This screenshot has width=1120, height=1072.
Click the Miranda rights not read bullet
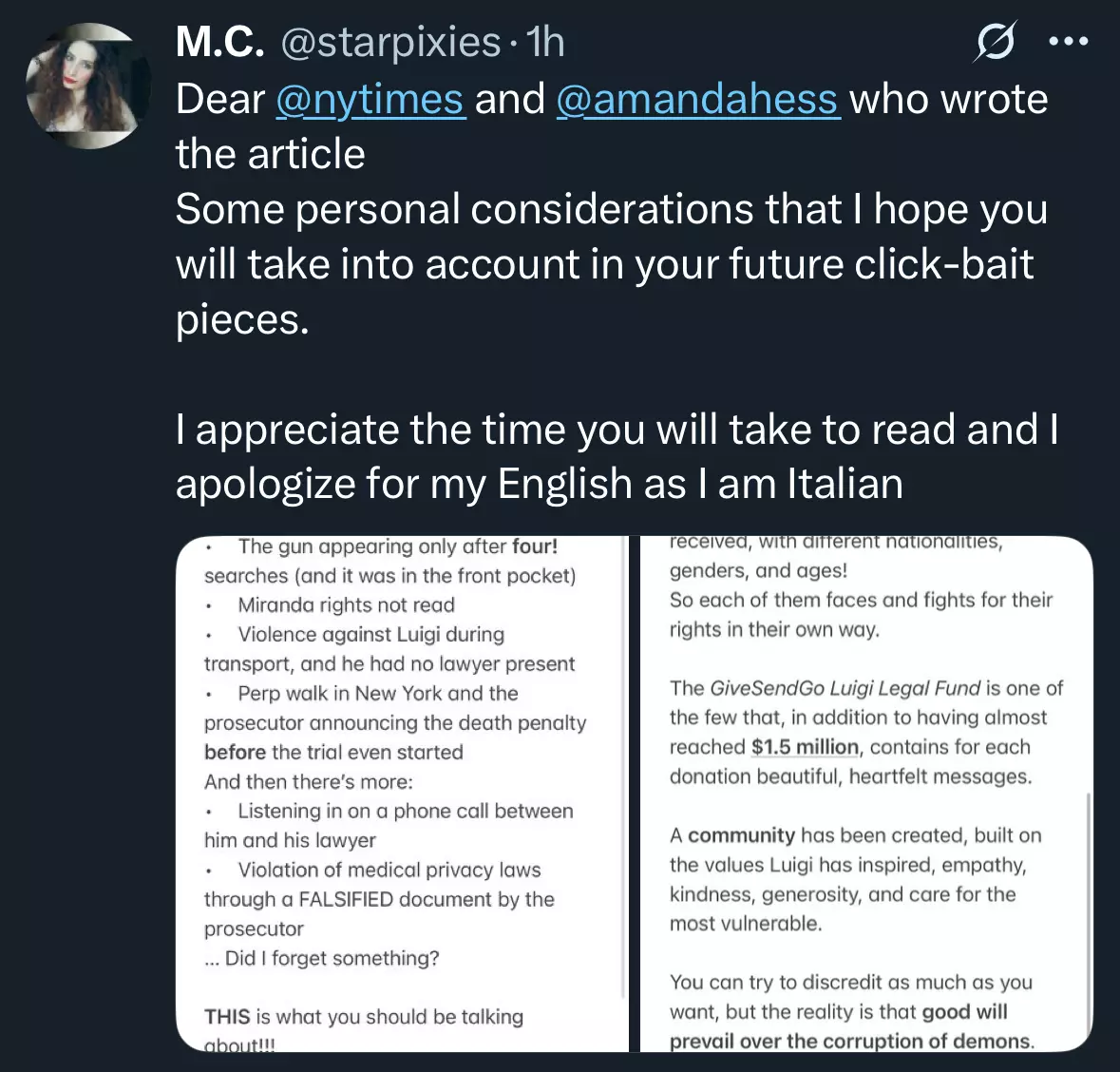tap(346, 605)
